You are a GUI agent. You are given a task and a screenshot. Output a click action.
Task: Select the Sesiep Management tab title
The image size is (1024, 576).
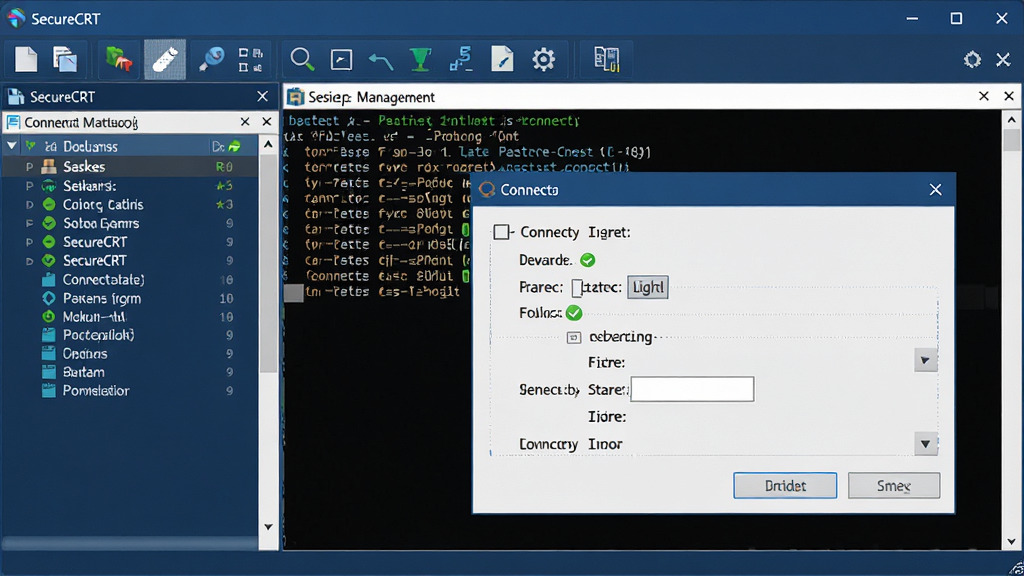pyautogui.click(x=372, y=97)
